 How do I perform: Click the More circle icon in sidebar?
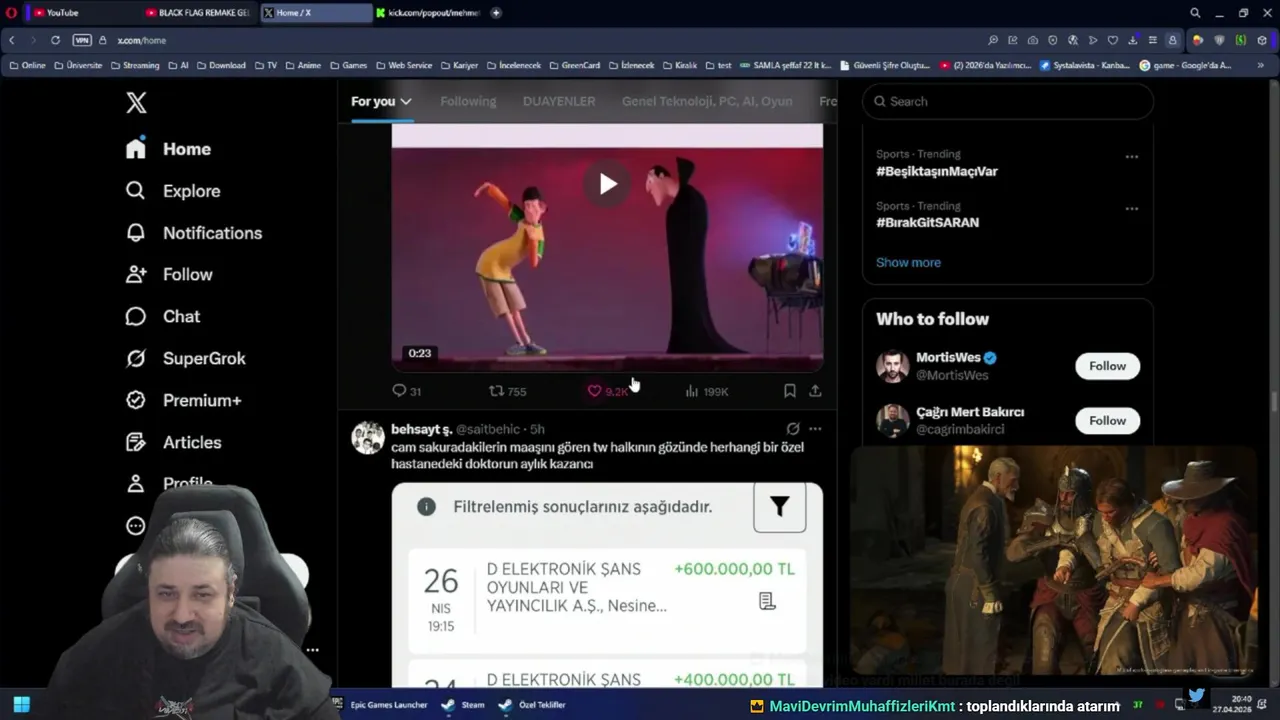pyautogui.click(x=136, y=526)
